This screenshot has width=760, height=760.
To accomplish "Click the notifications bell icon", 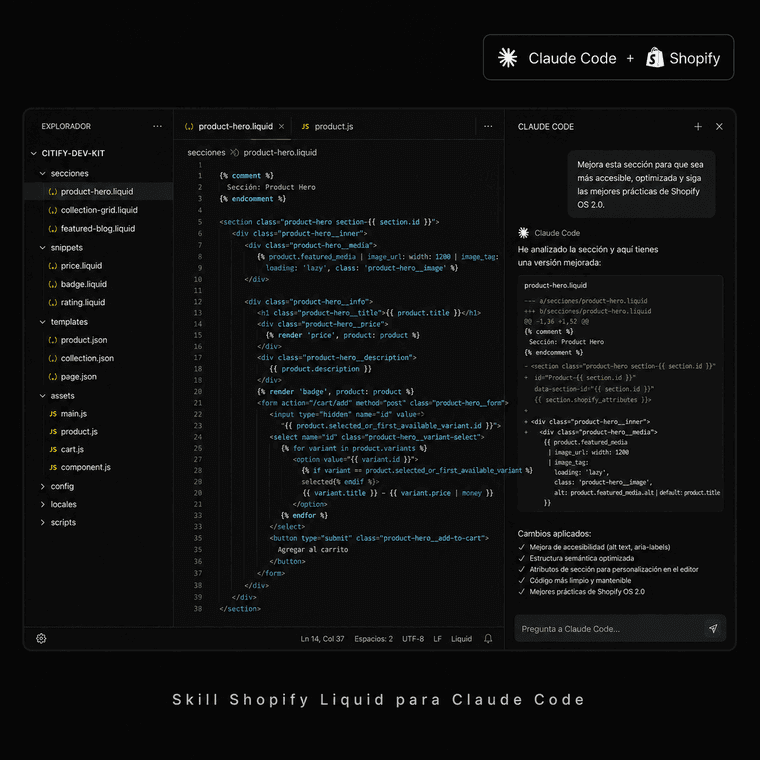I will point(488,638).
